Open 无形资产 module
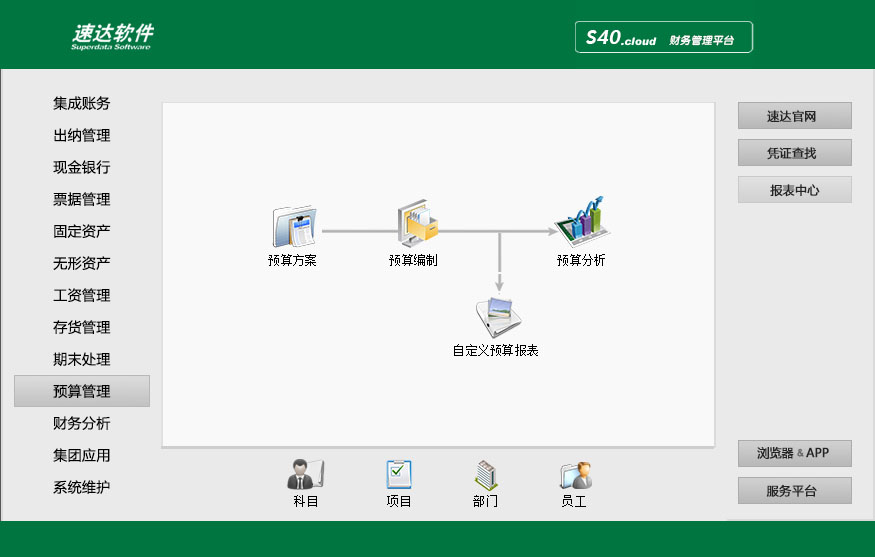 tap(81, 263)
